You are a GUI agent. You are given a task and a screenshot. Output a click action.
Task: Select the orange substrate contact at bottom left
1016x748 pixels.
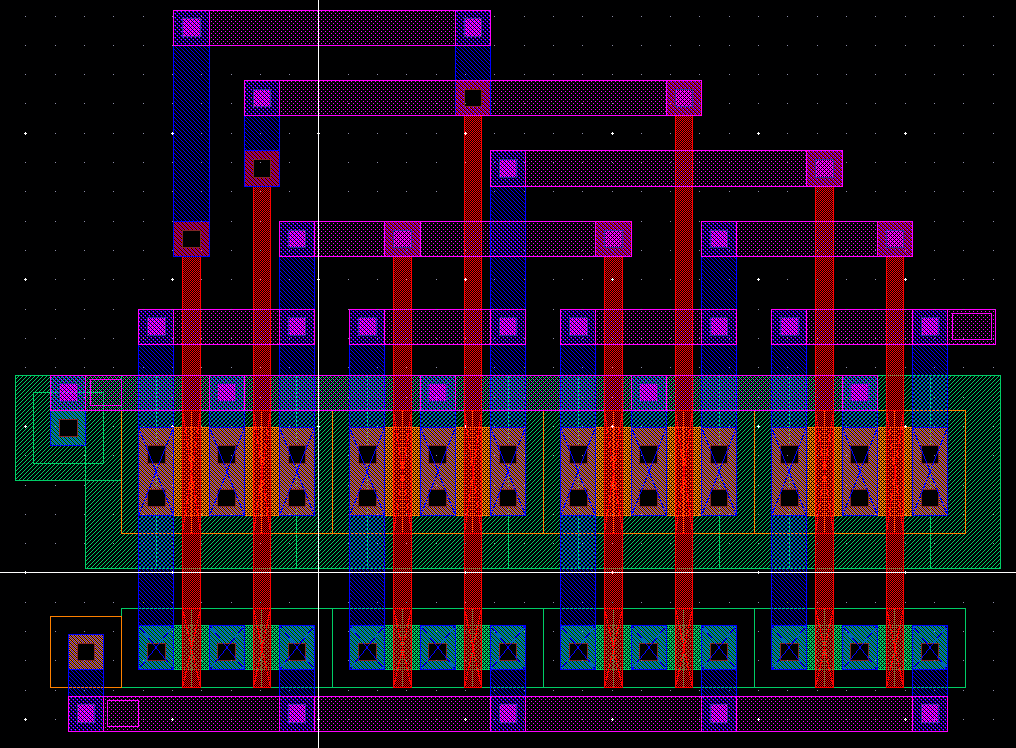[86, 652]
